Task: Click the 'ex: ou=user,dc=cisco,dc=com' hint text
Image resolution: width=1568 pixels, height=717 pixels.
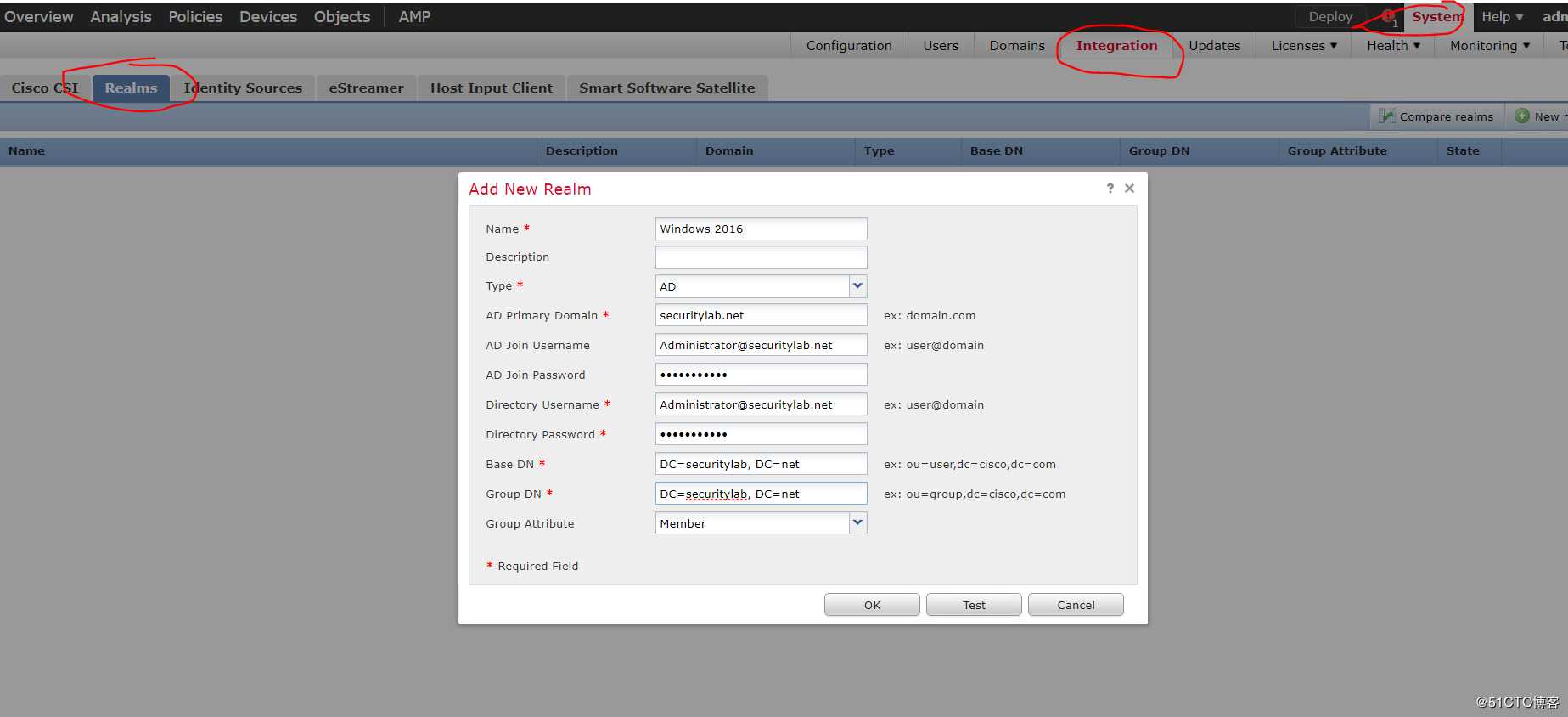Action: [969, 465]
